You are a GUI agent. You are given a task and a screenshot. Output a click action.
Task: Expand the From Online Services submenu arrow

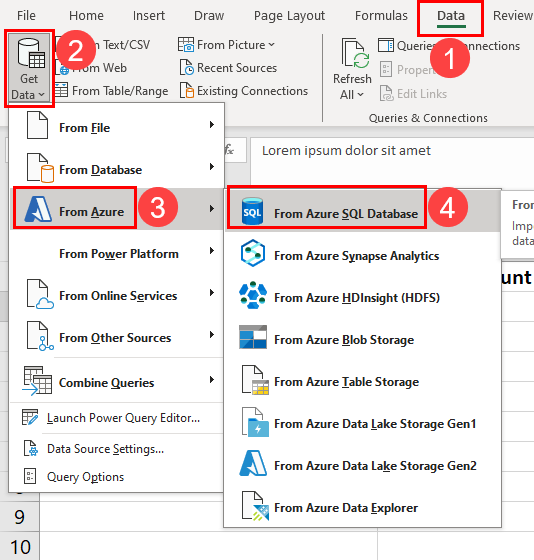click(x=212, y=292)
